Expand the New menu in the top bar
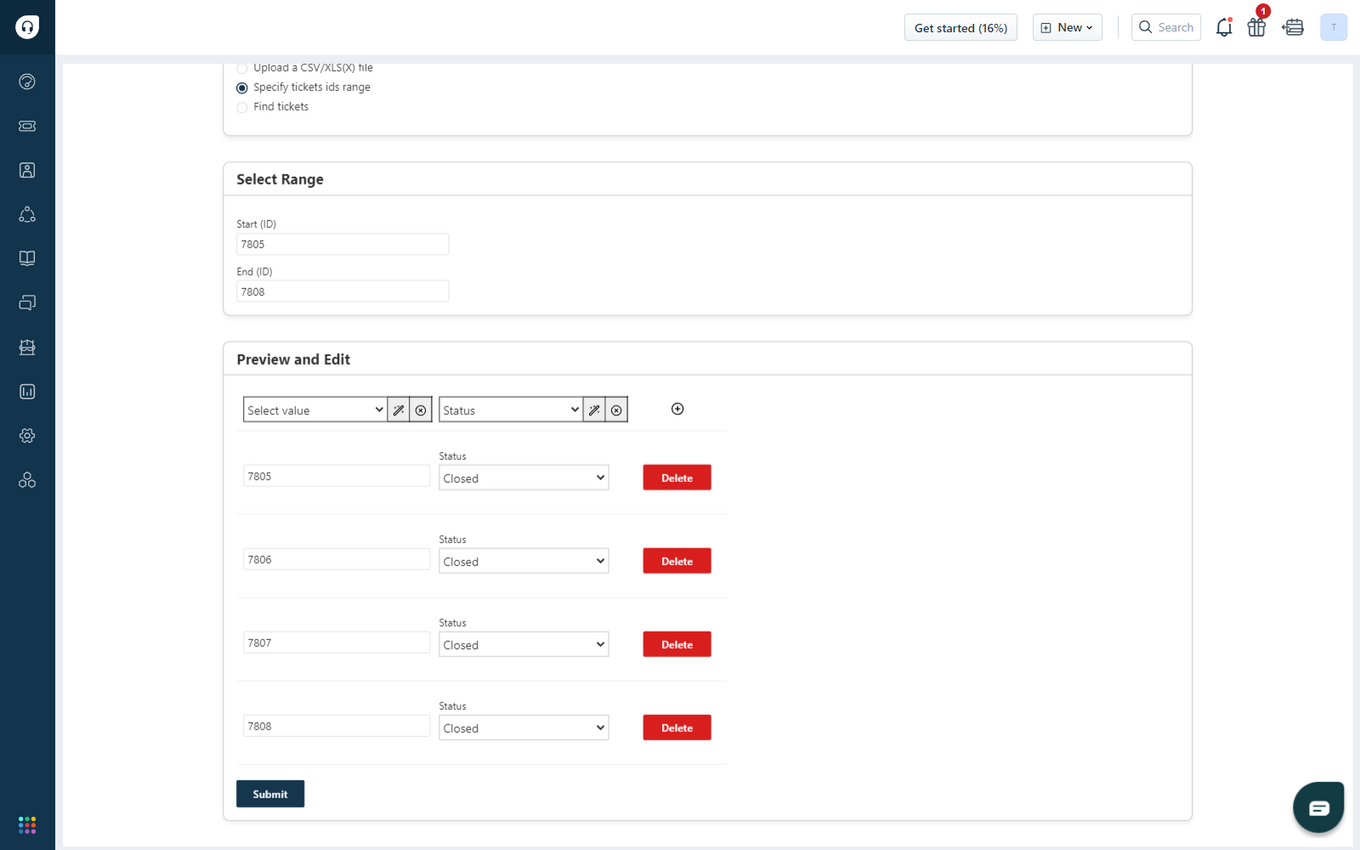The height and width of the screenshot is (850, 1360). tap(1067, 27)
